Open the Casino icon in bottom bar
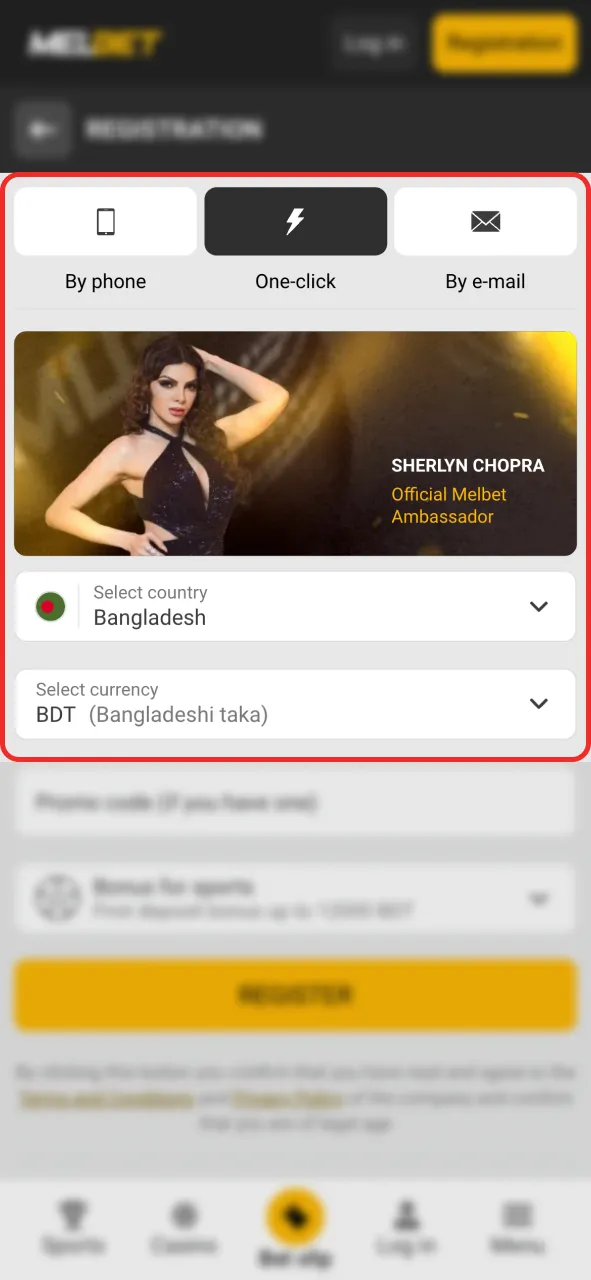The image size is (591, 1280). pos(184,1215)
